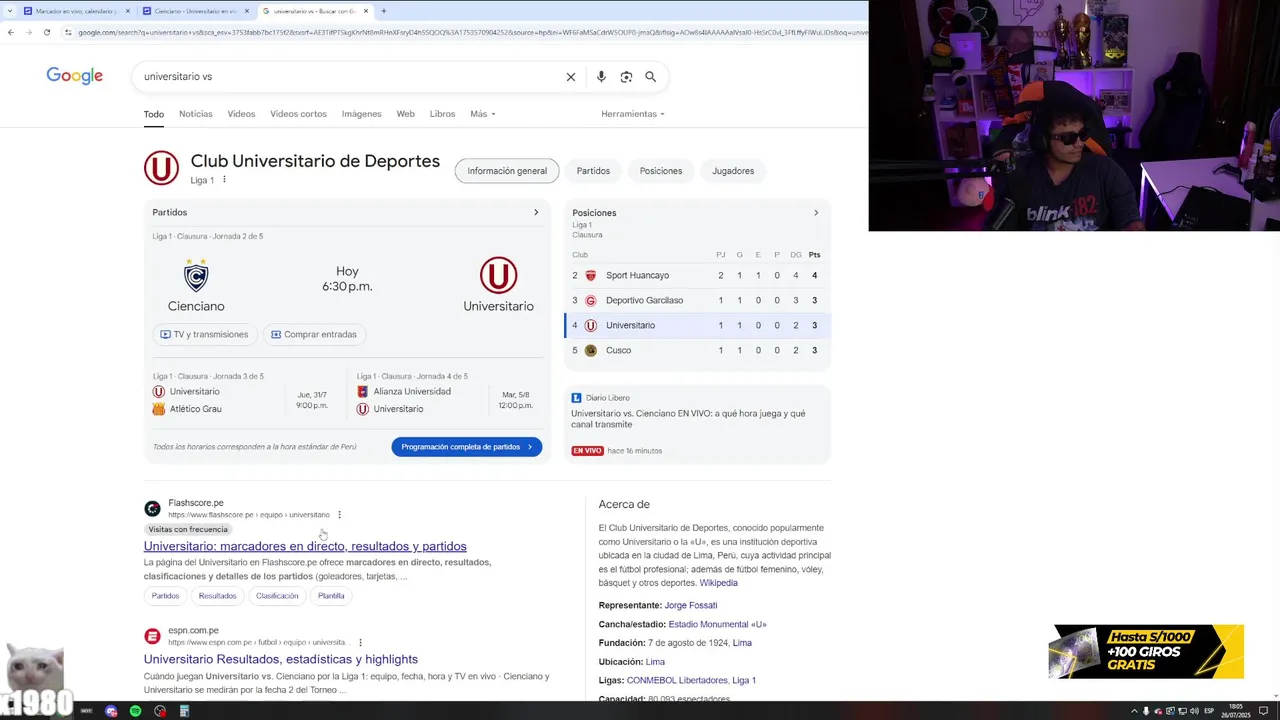The height and width of the screenshot is (720, 1280).
Task: Switch to the Libros tab
Action: click(x=442, y=114)
